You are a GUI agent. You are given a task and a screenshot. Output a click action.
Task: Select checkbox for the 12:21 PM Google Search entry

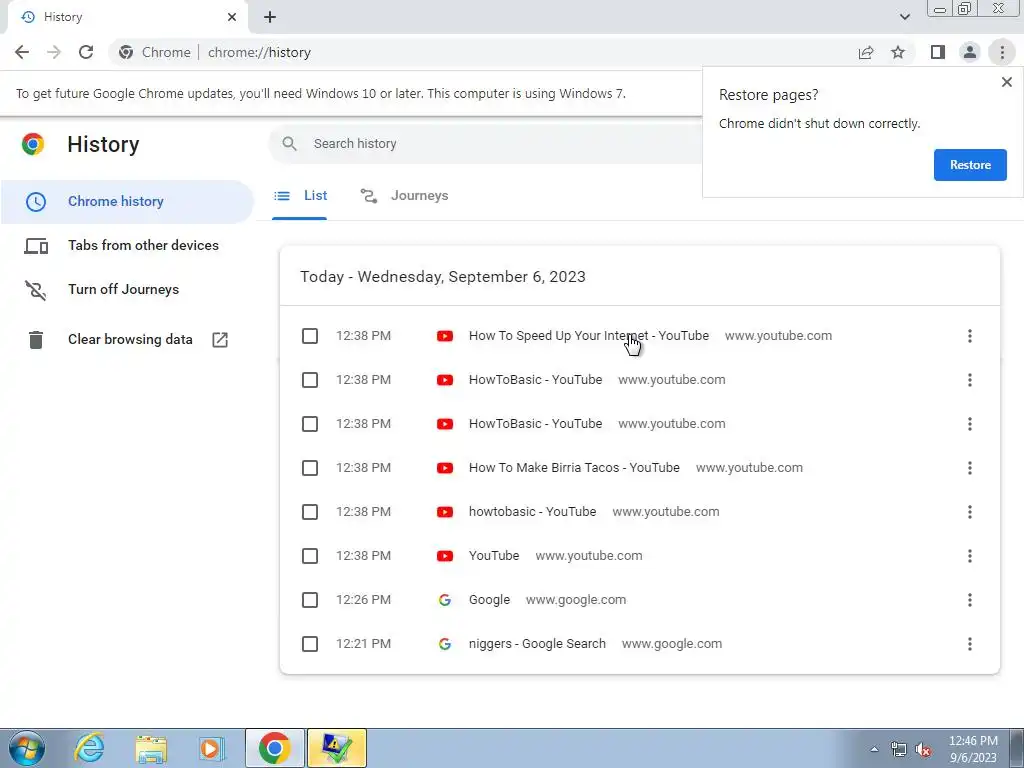(x=310, y=644)
